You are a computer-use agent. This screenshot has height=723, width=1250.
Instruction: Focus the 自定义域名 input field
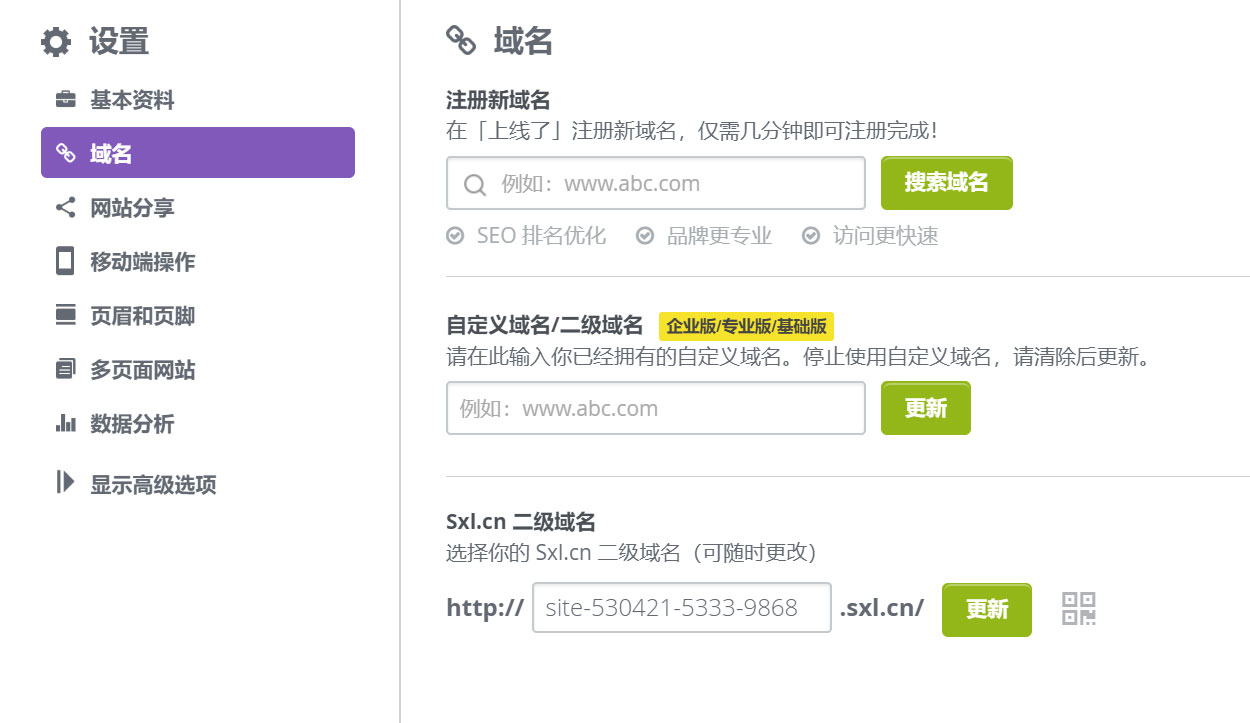[655, 408]
